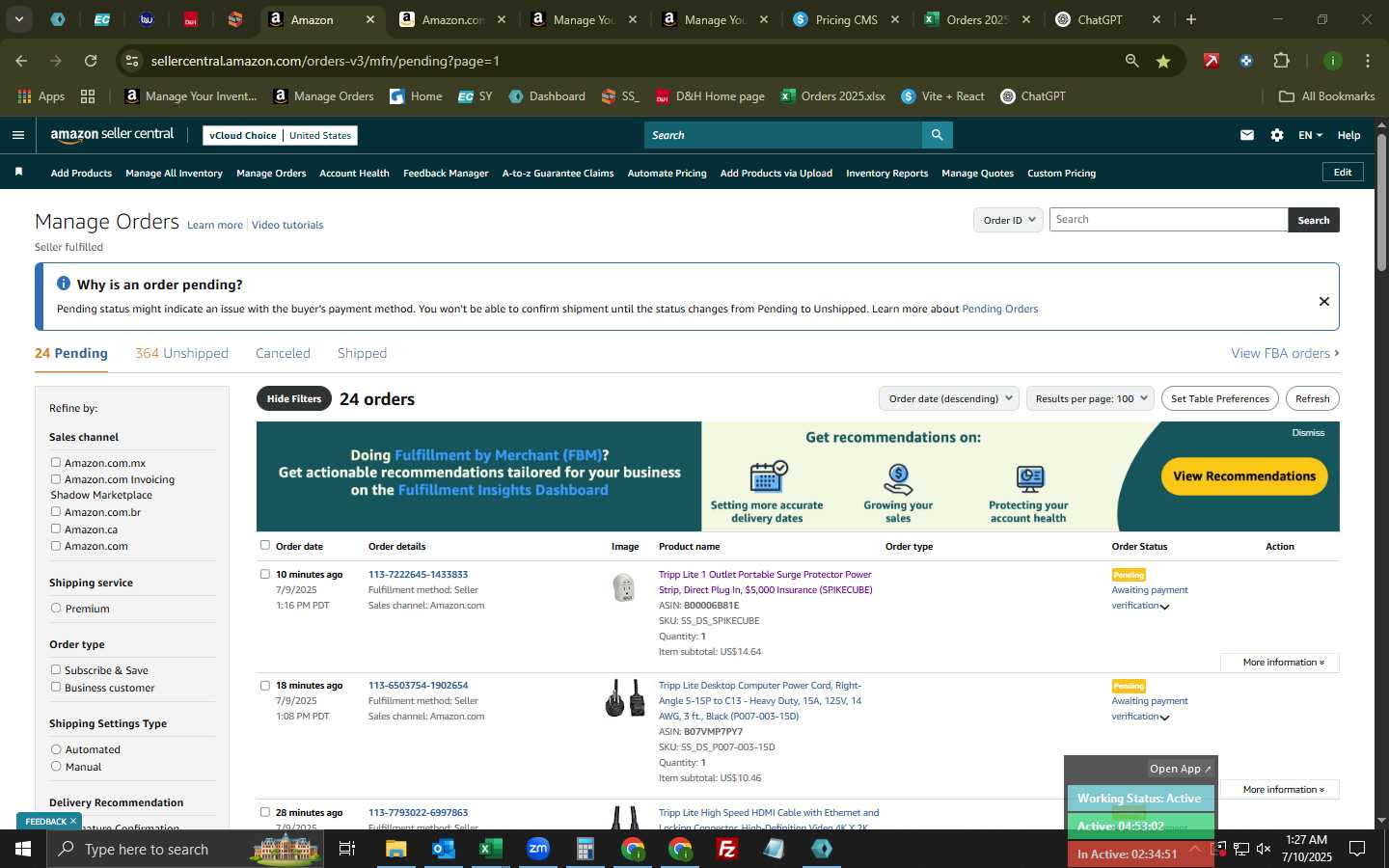Click the Amazon Seller Central logo

[112, 135]
